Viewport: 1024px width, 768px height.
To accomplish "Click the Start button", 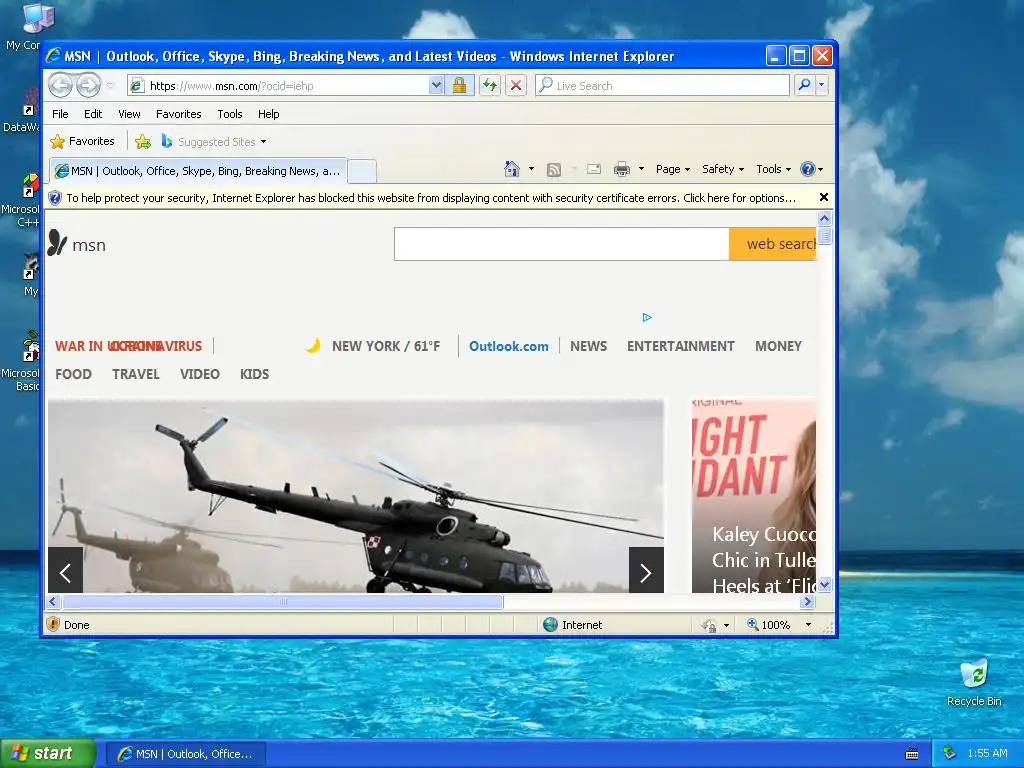I will pos(47,754).
